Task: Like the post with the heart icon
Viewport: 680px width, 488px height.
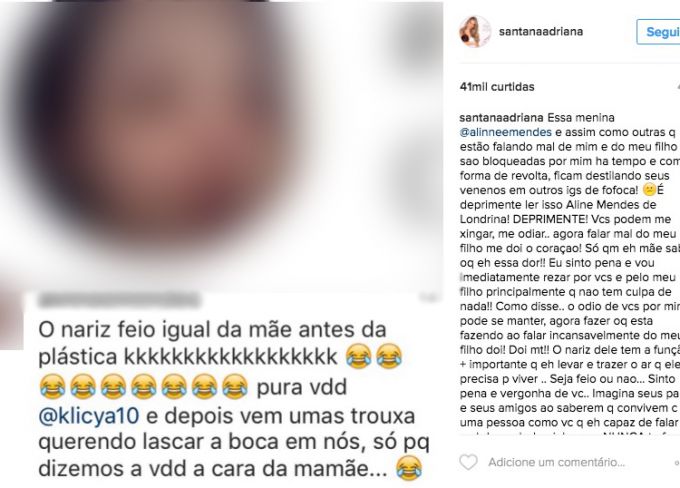Action: pos(468,462)
